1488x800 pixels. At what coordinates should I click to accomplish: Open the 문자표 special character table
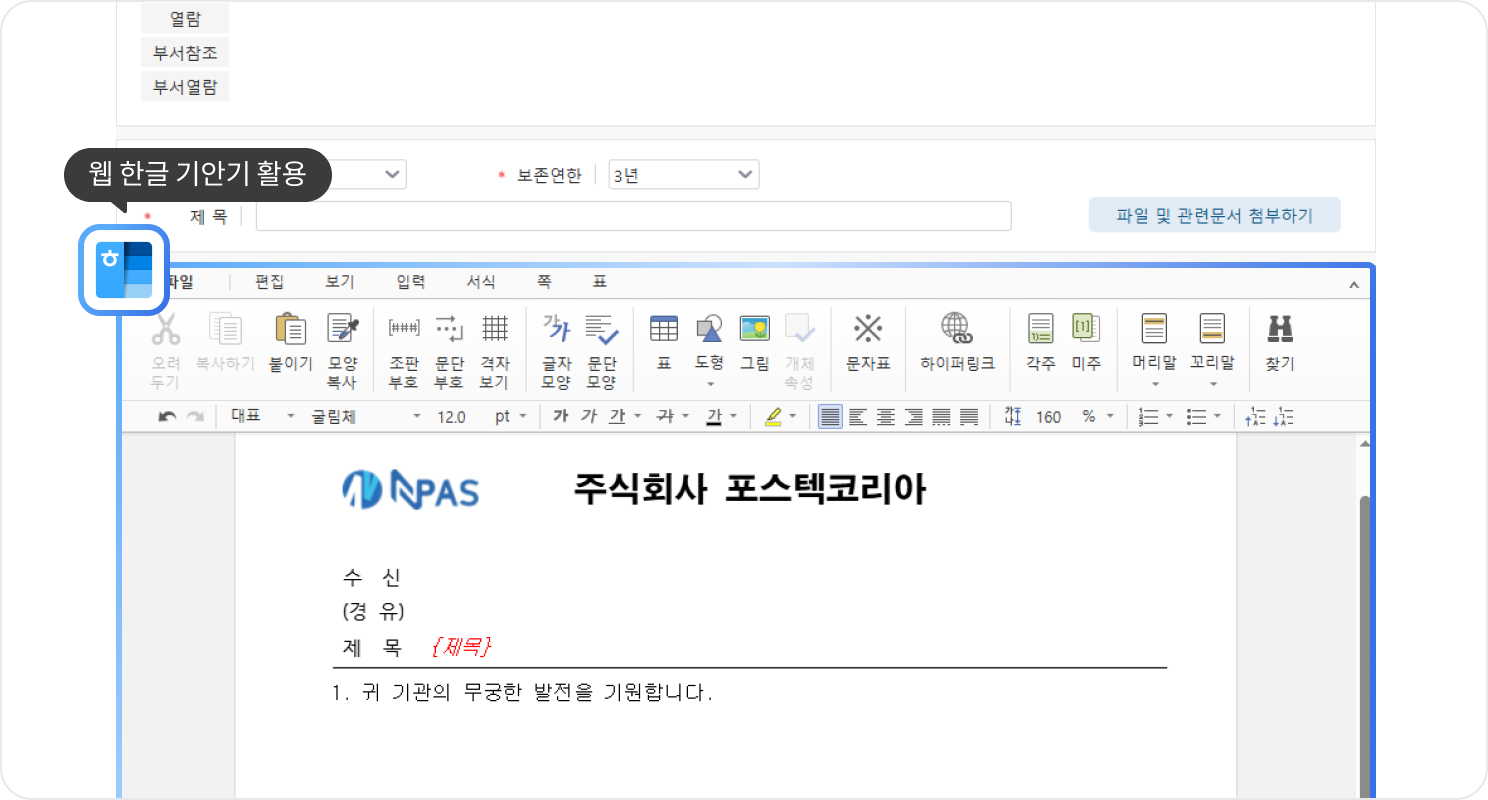coord(867,343)
